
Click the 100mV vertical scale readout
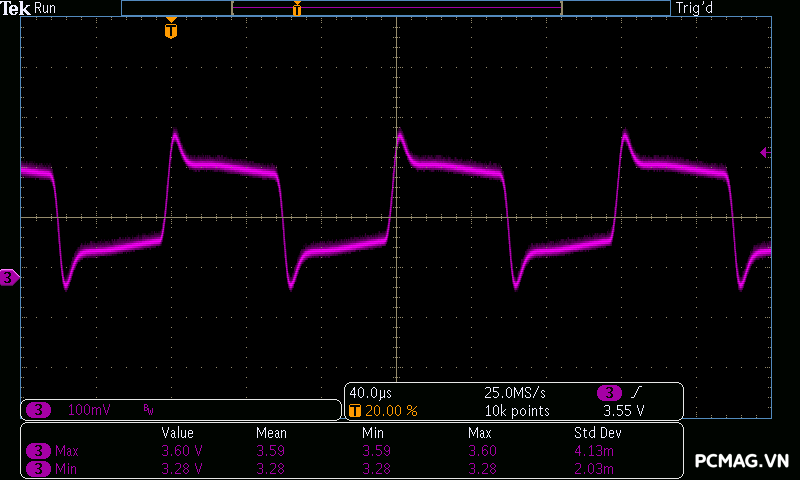pos(90,409)
